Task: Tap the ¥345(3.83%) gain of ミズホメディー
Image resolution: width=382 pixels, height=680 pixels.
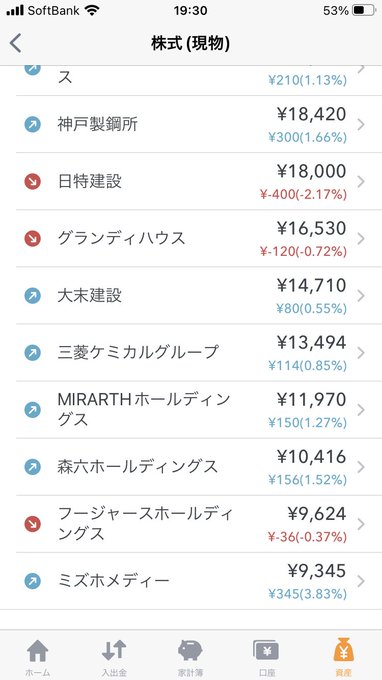Action: point(307,594)
